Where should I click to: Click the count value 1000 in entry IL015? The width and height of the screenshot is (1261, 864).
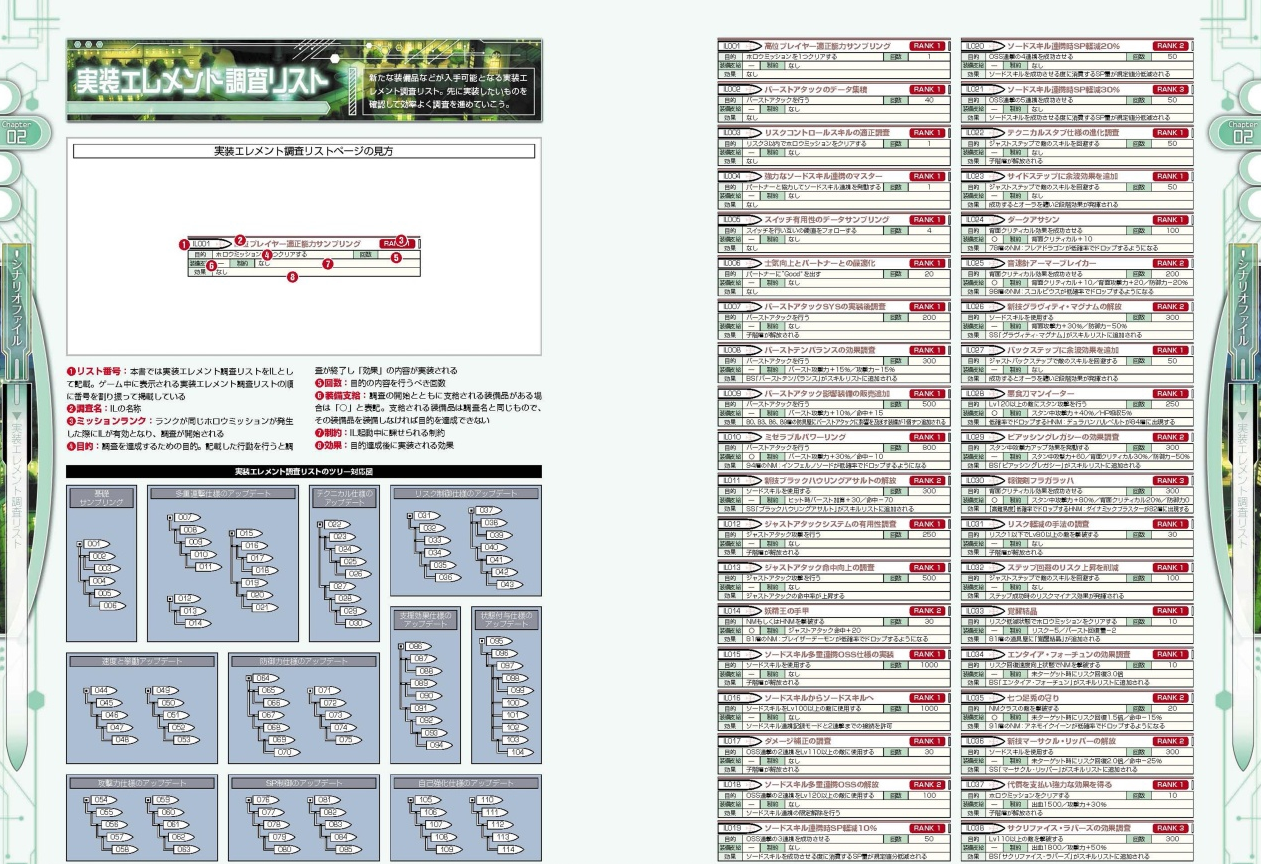click(929, 663)
